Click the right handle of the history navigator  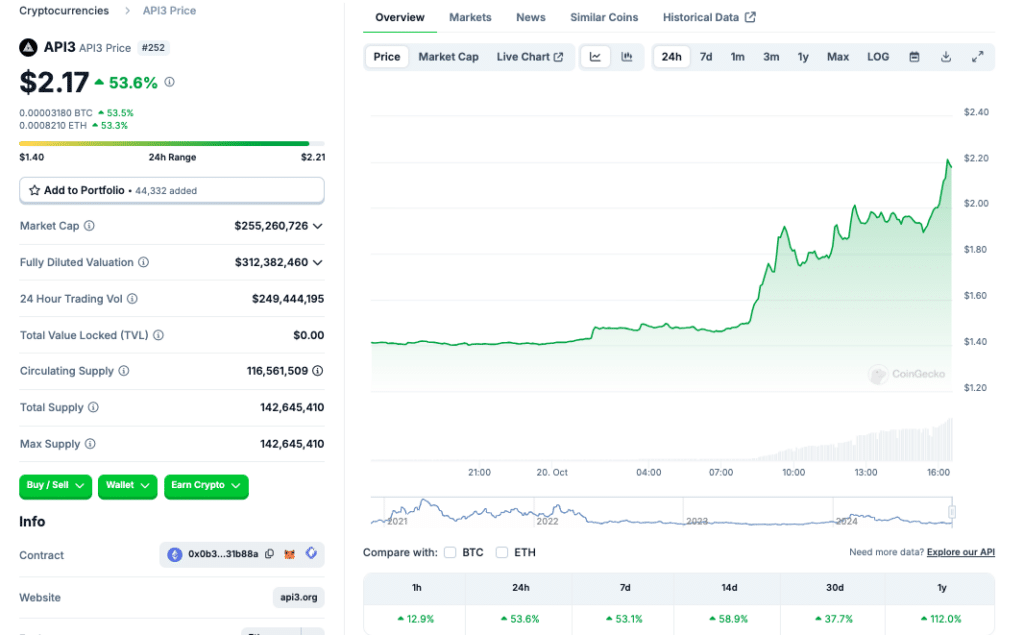point(952,512)
